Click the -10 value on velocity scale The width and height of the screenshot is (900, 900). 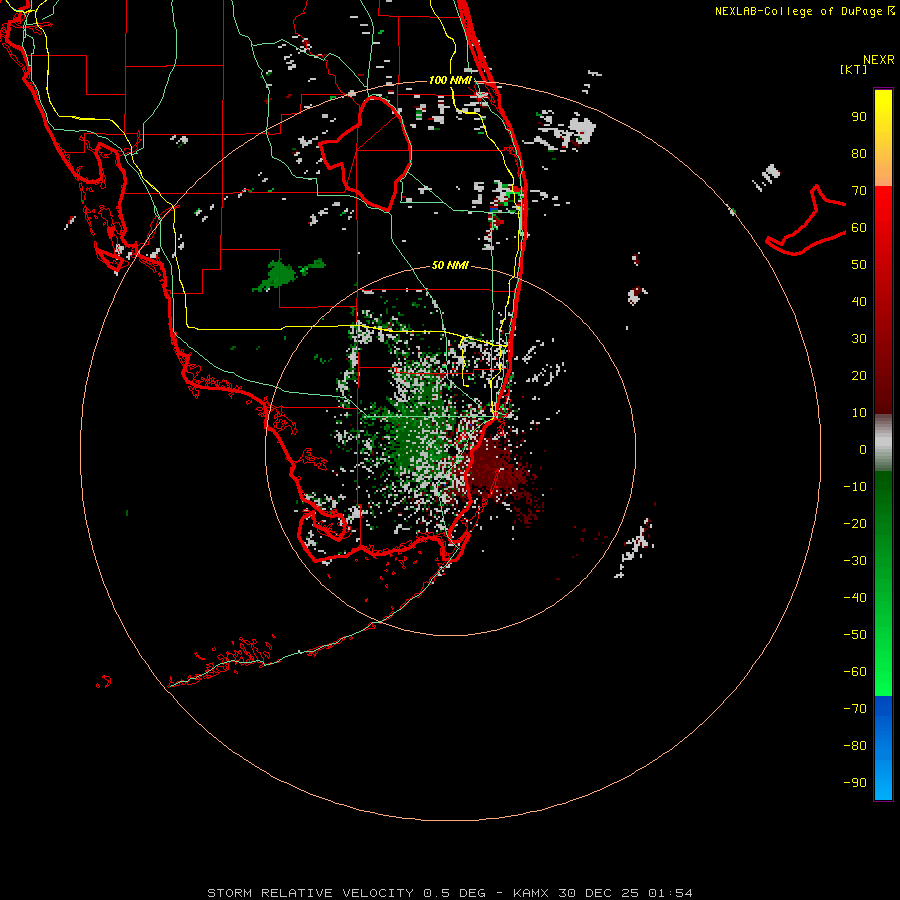click(855, 487)
